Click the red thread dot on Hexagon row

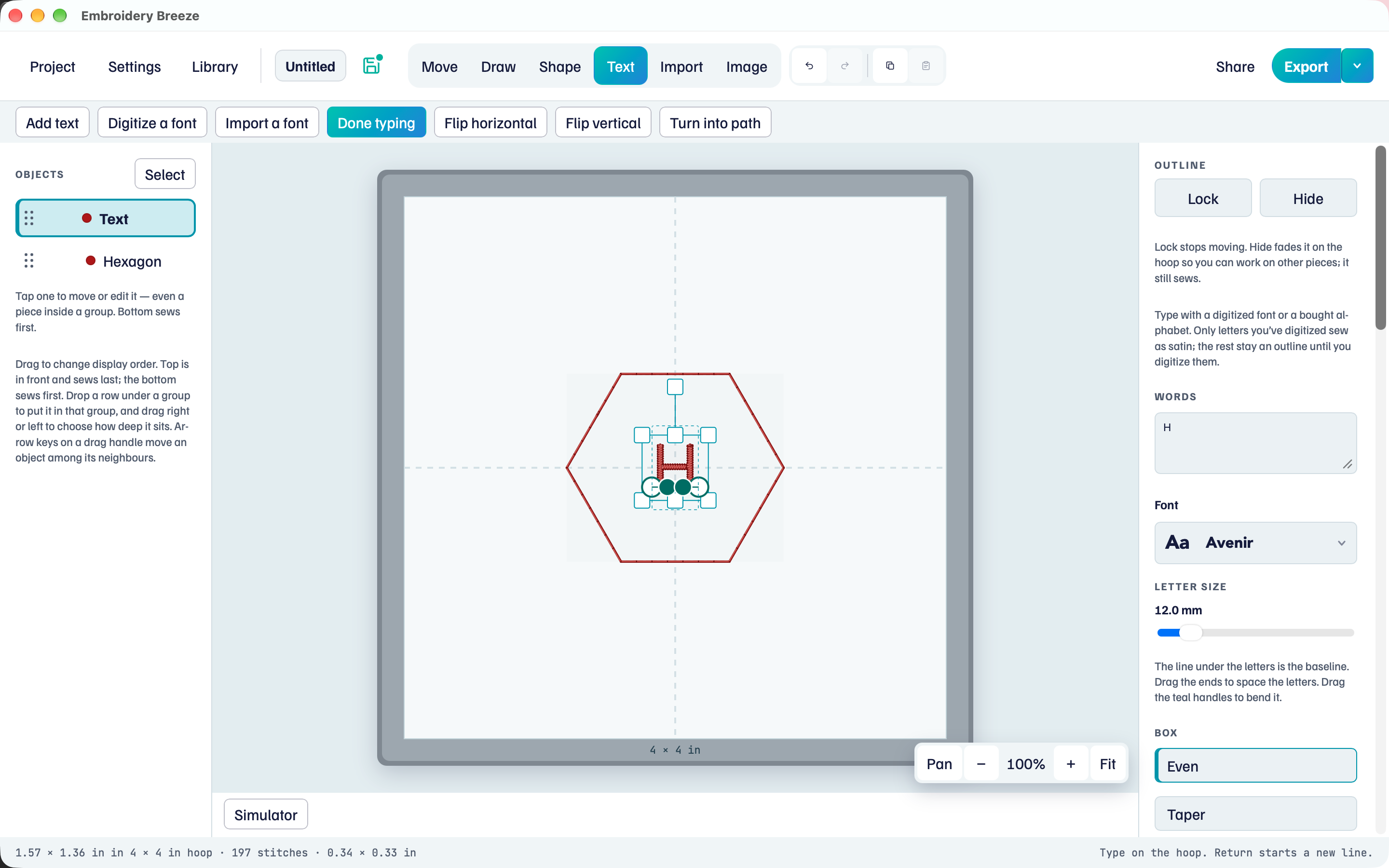pos(90,260)
